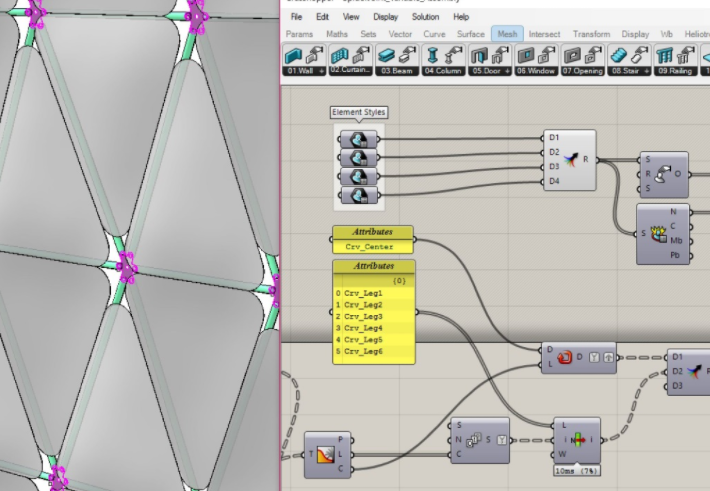710x491 pixels.
Task: Open the View menu
Action: [351, 17]
